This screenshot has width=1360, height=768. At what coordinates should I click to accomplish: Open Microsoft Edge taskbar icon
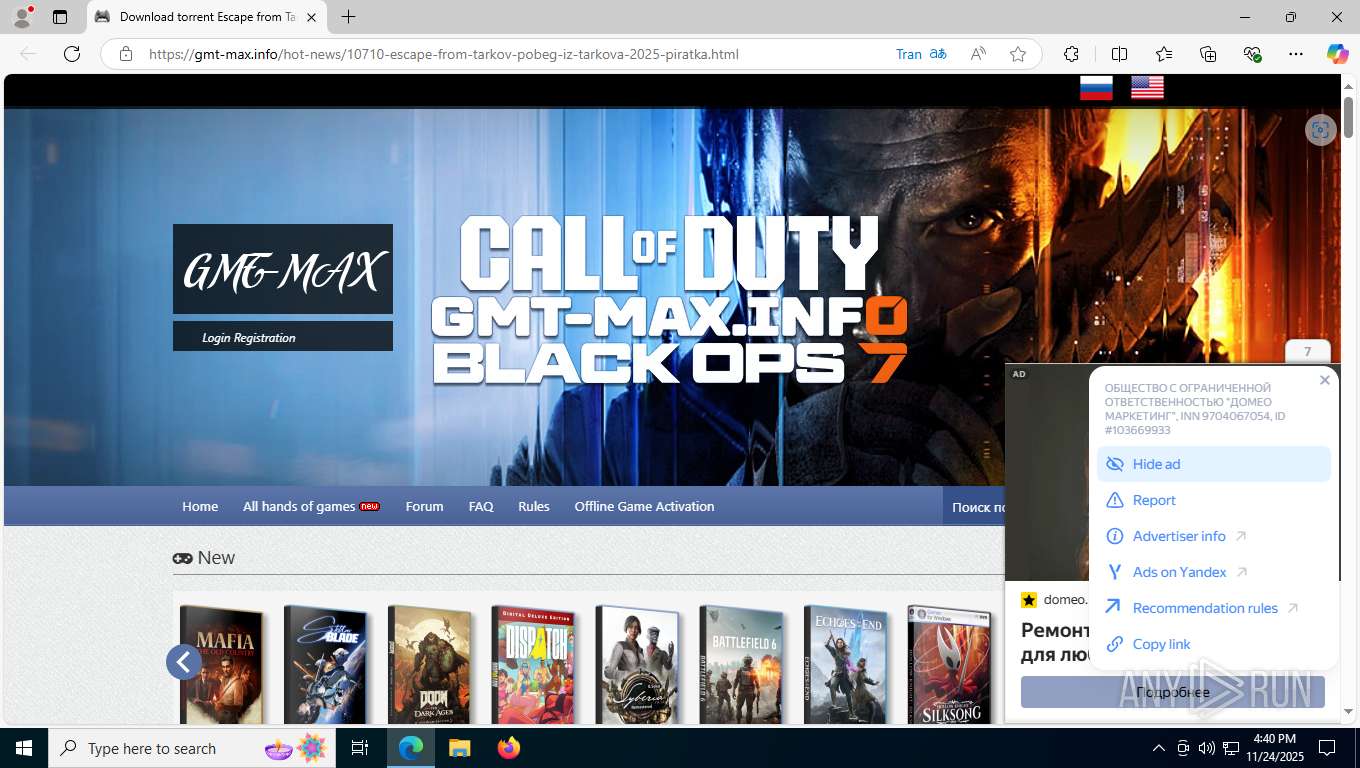tap(411, 748)
